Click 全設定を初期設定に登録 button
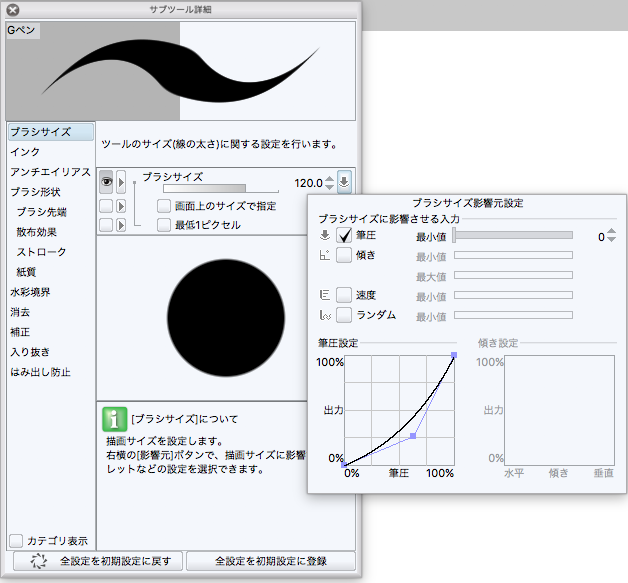 [270, 562]
